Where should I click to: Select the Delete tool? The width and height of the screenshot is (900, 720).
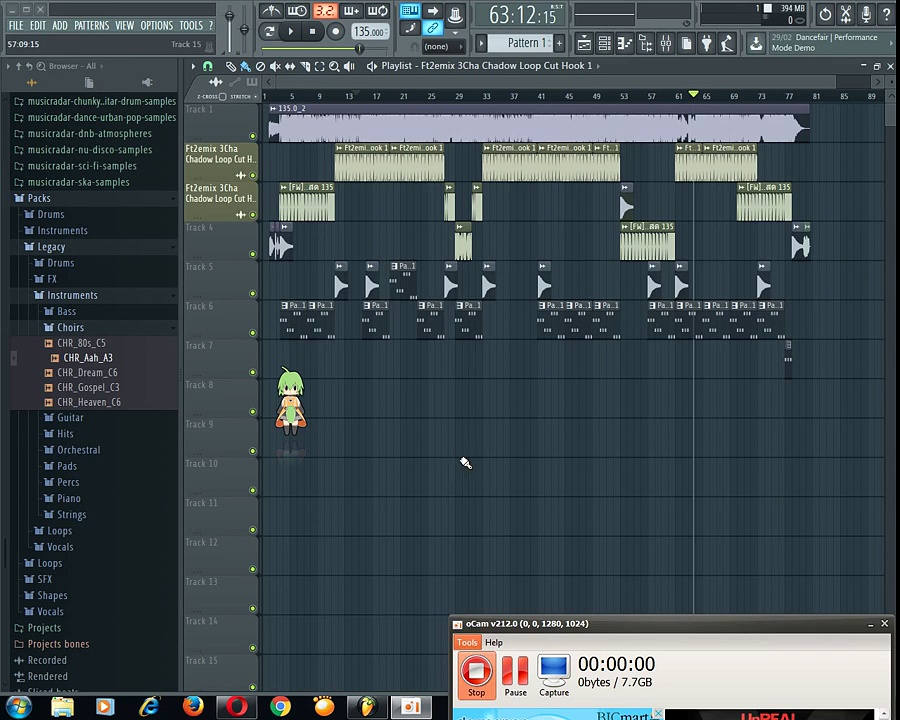[x=260, y=67]
